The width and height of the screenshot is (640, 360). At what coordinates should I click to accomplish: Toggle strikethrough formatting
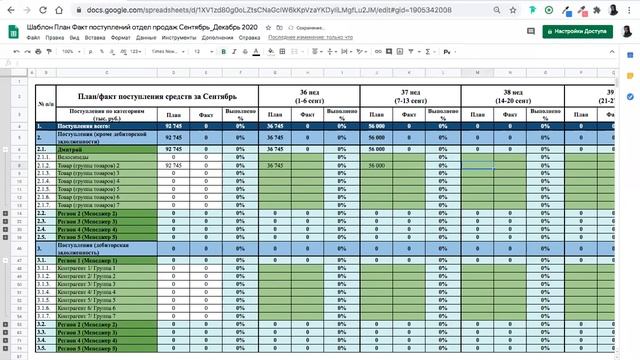(245, 52)
